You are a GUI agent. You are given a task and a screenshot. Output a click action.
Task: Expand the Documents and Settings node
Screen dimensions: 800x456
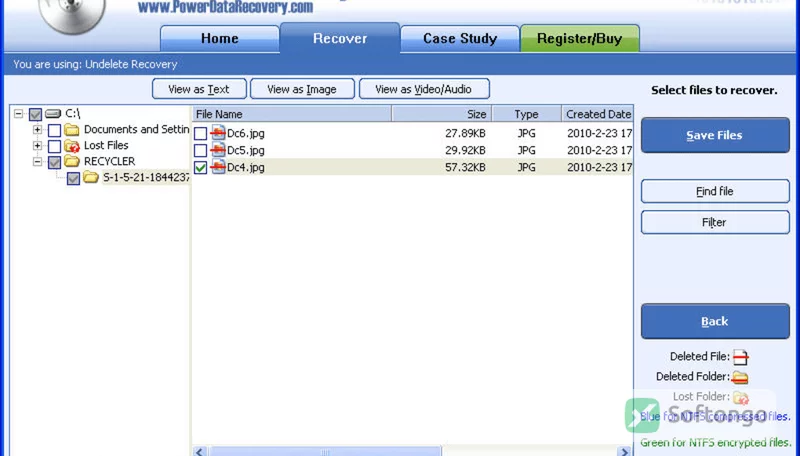(37, 130)
